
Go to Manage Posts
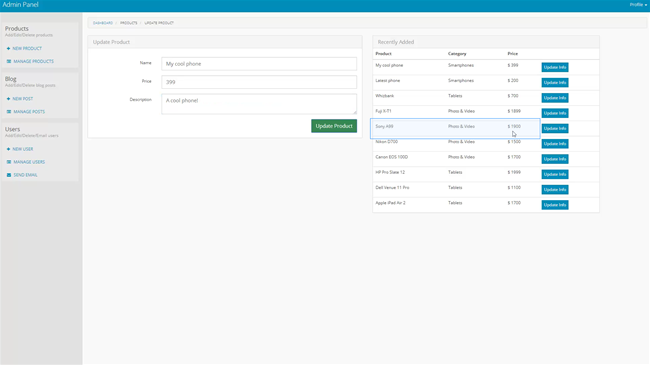[x=29, y=112]
